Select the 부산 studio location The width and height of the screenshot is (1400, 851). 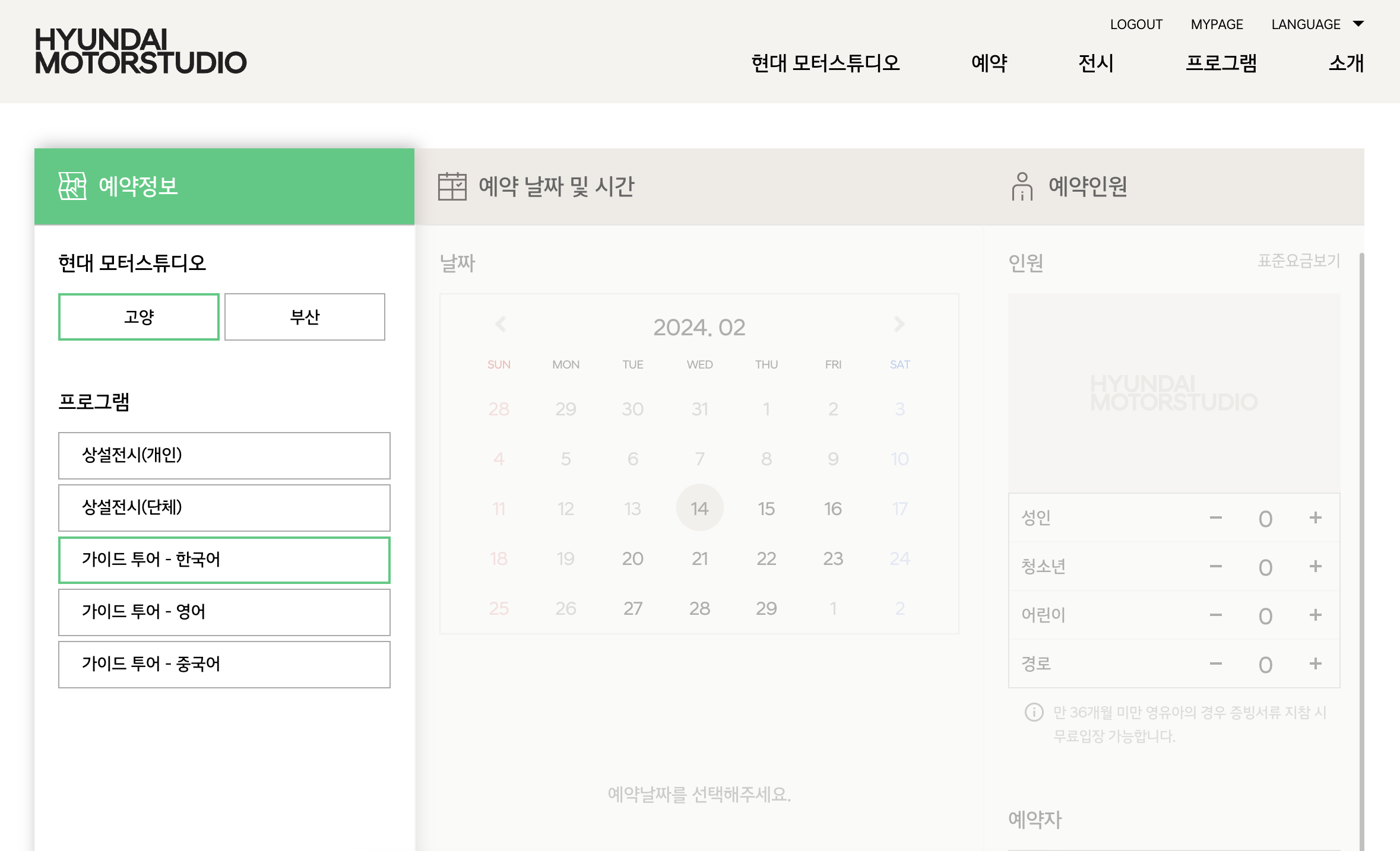[305, 317]
